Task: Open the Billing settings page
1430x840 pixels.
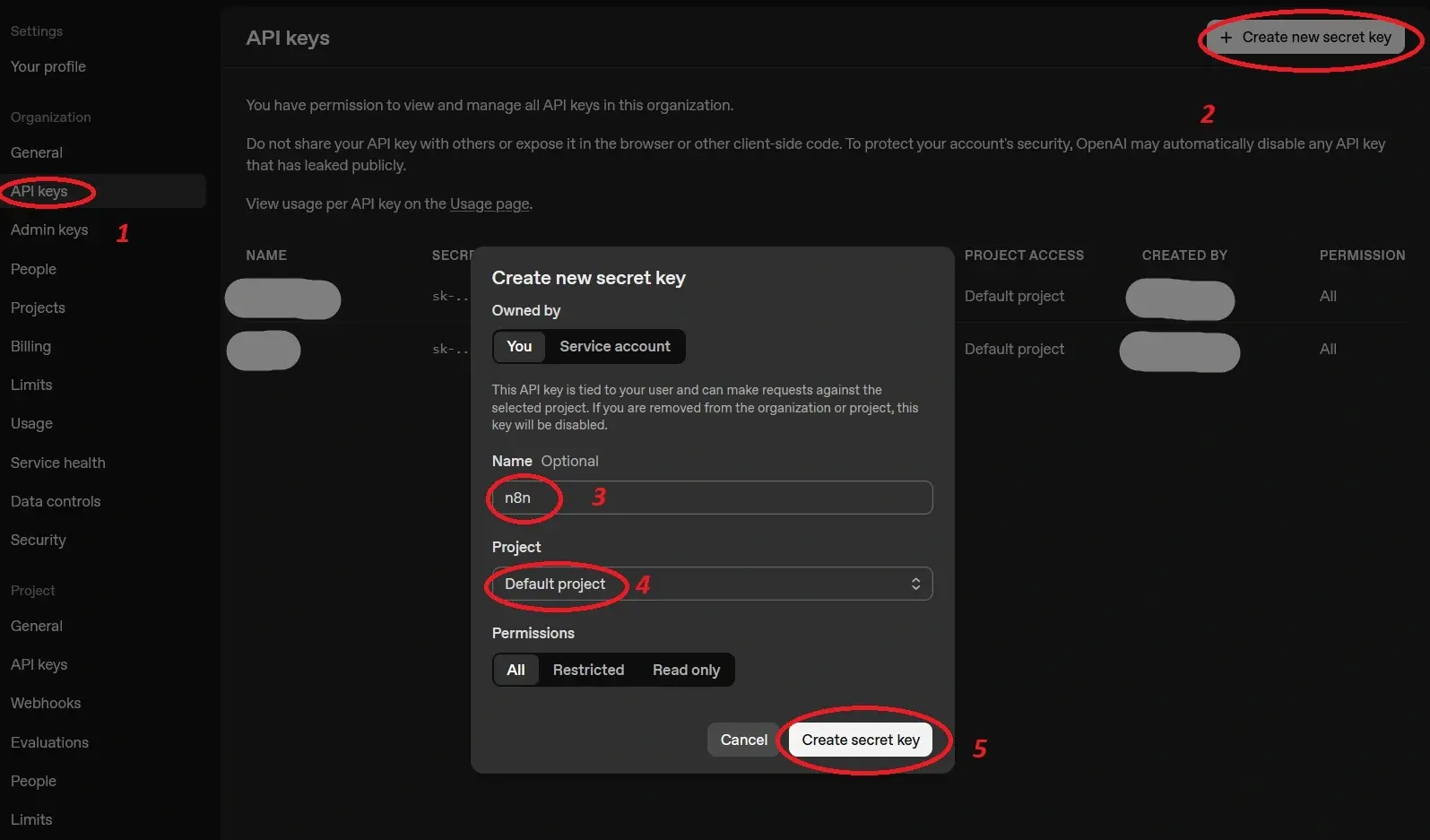Action: tap(30, 346)
